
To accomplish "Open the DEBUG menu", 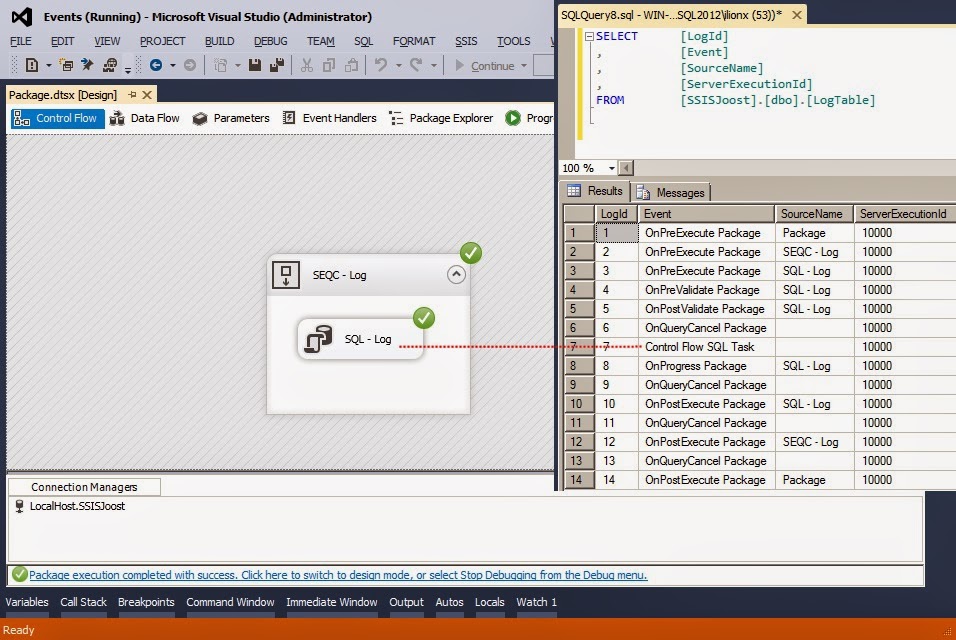I will 271,41.
